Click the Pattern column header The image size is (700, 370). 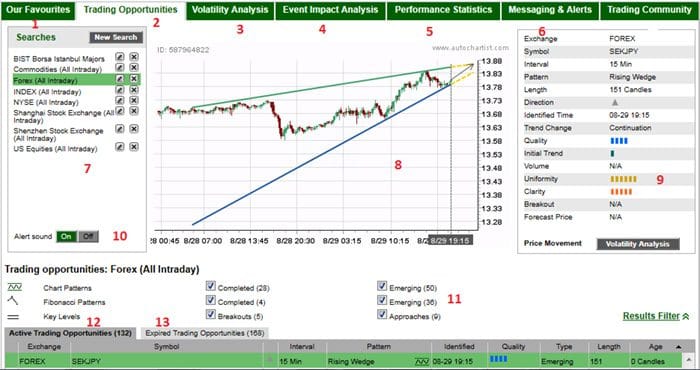coord(379,347)
